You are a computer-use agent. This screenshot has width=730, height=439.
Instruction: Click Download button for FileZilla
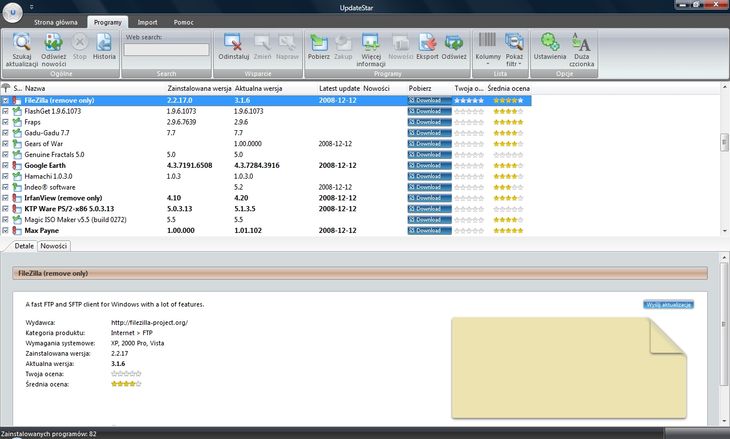coord(429,100)
